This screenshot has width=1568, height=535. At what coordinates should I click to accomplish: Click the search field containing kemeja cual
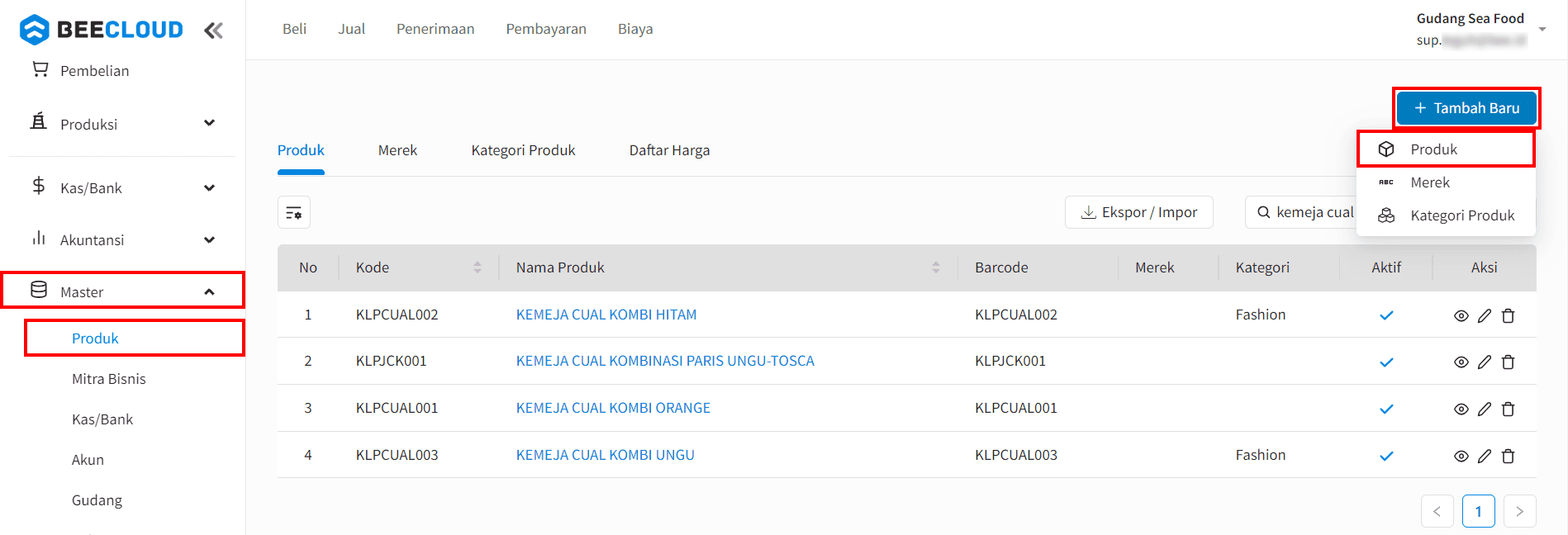[x=1301, y=212]
